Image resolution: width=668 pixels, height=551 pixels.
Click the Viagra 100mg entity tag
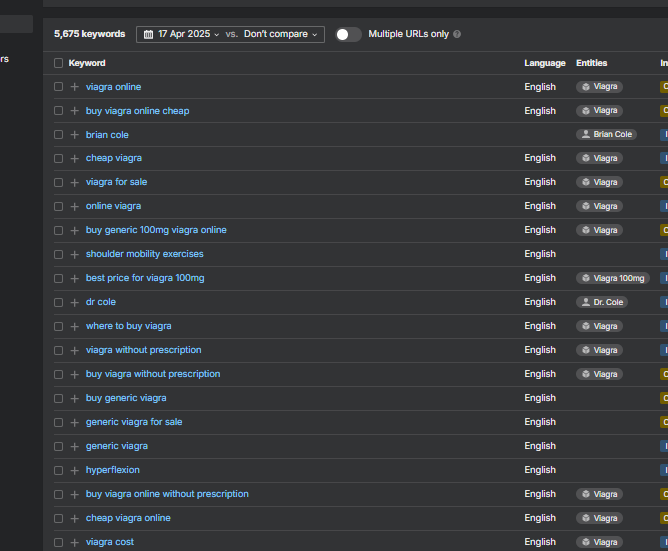click(613, 279)
